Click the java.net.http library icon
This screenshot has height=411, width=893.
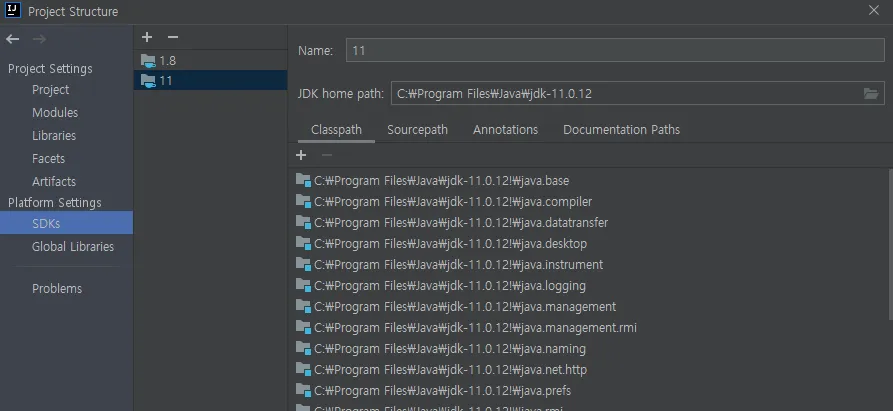(x=304, y=370)
